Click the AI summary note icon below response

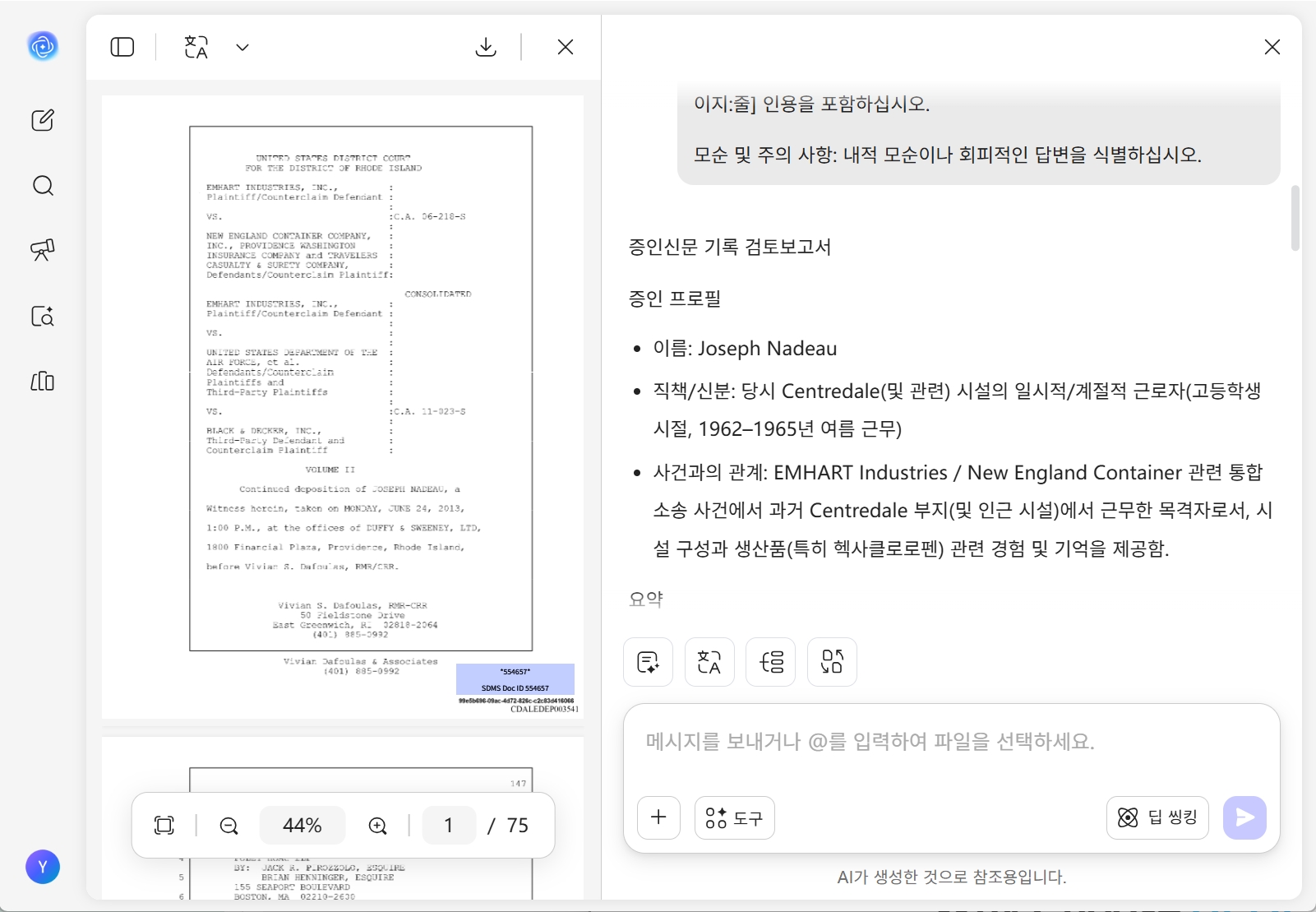[x=649, y=662]
